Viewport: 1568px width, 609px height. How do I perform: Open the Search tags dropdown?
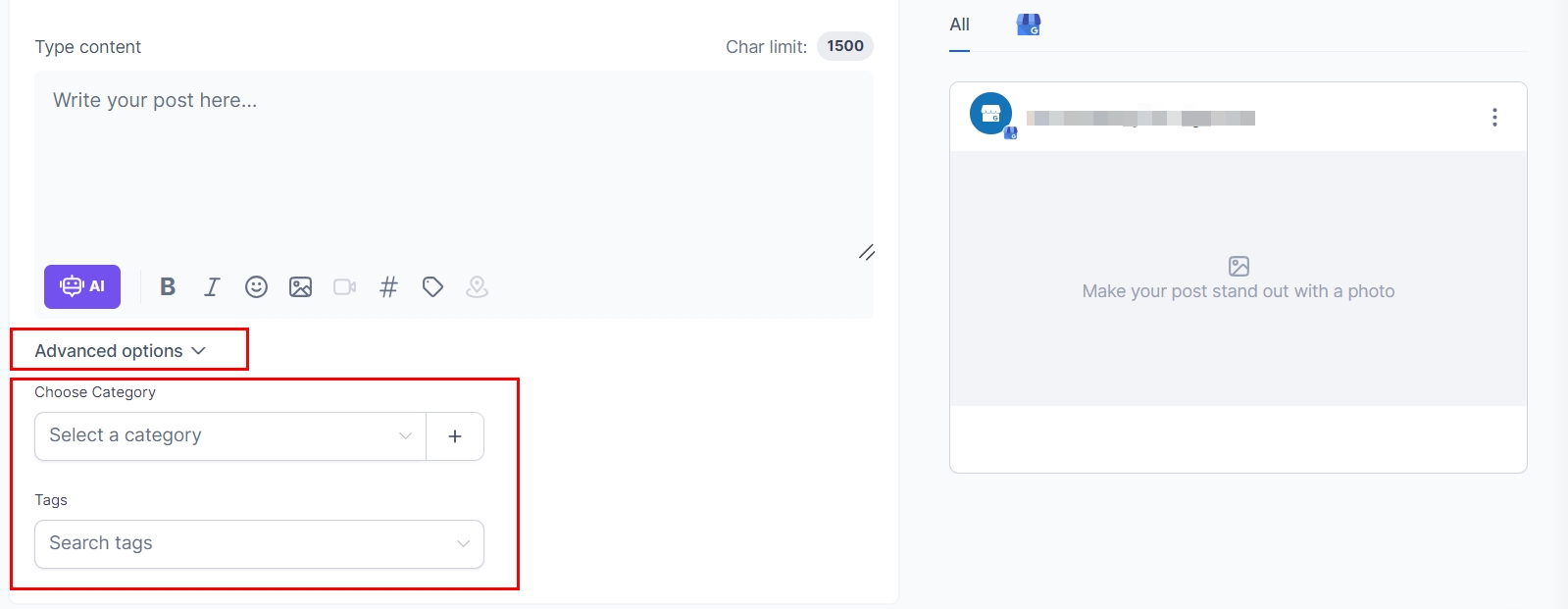[259, 544]
